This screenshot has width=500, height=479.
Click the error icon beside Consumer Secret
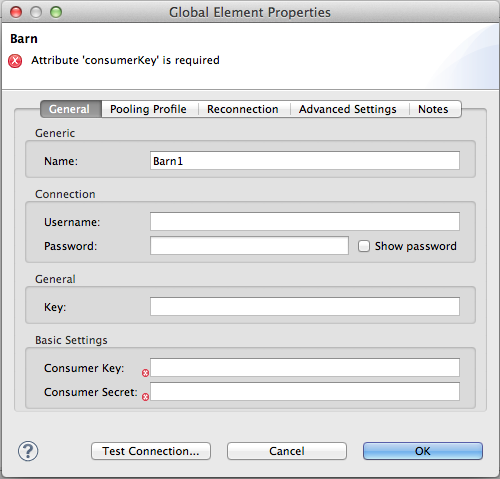[145, 397]
